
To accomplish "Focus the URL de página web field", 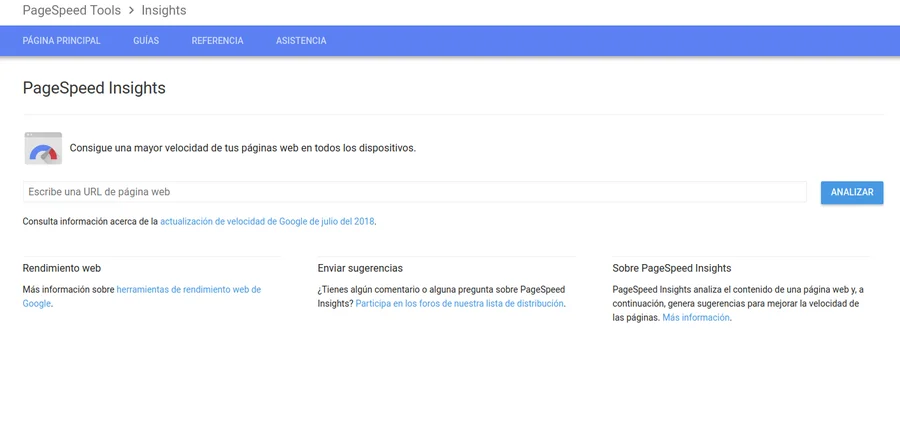I will coord(414,192).
